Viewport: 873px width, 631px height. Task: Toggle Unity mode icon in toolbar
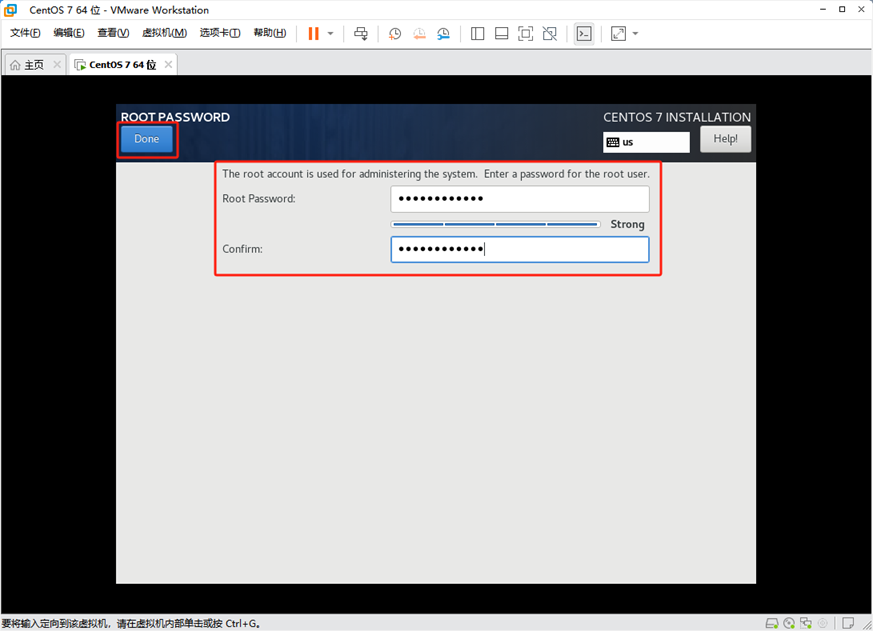click(550, 33)
